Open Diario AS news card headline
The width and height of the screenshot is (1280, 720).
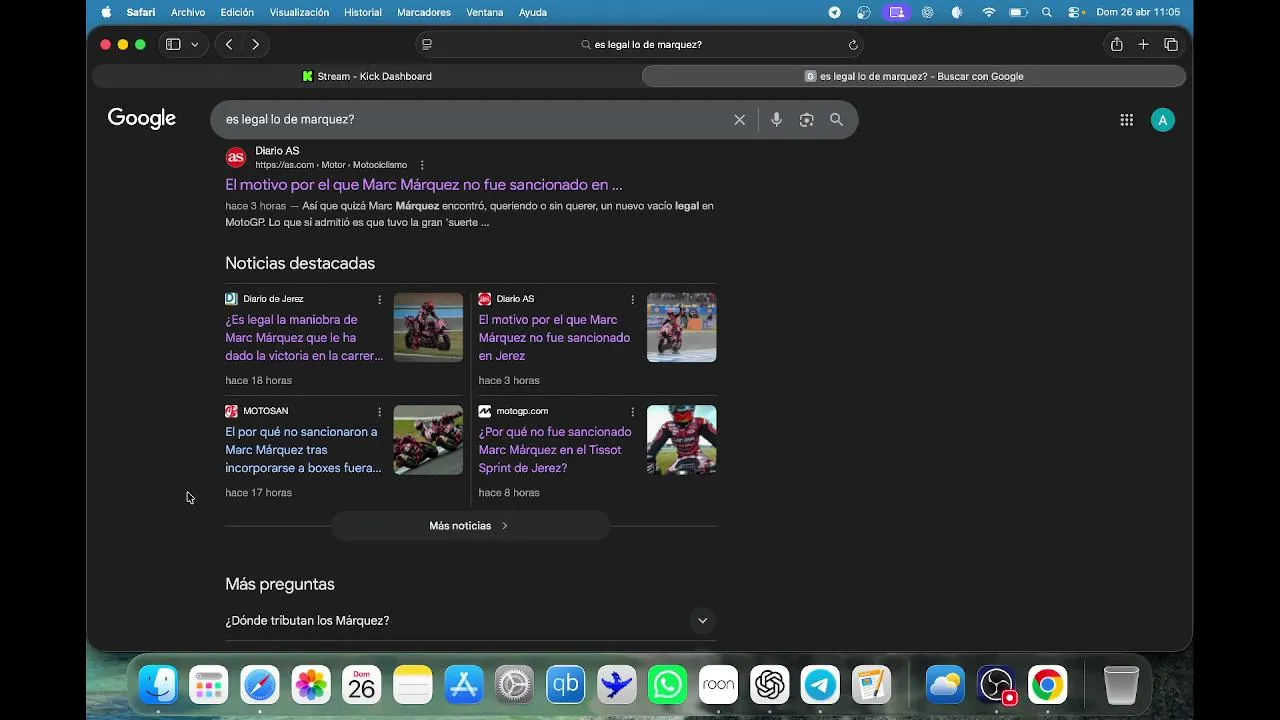[x=554, y=338]
